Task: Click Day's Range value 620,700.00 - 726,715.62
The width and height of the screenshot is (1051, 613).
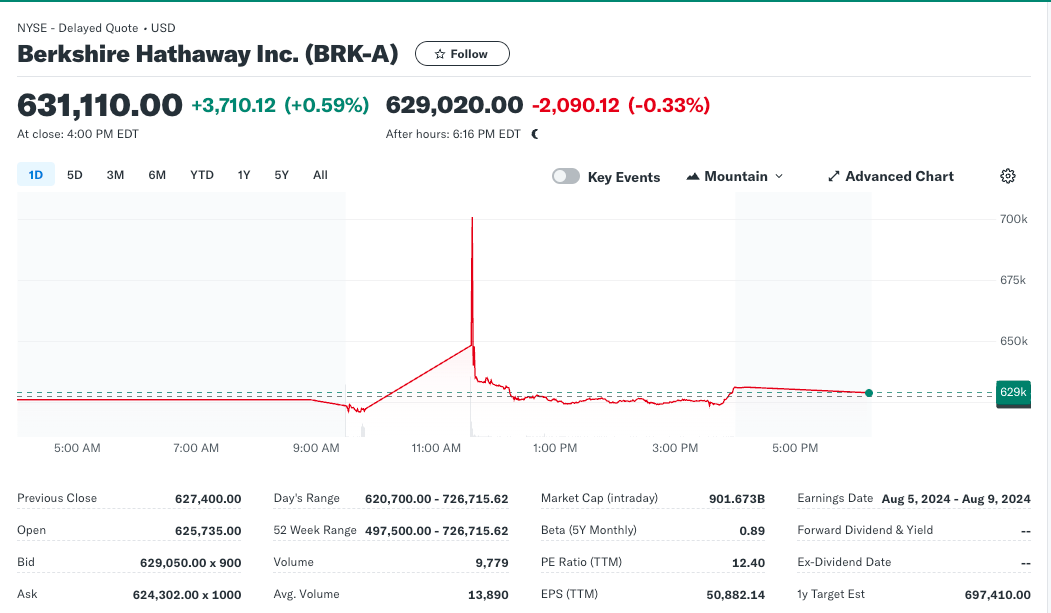Action: tap(436, 499)
